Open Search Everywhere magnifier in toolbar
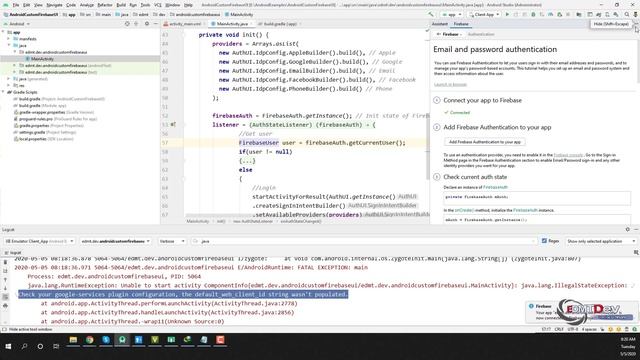 tap(627, 14)
